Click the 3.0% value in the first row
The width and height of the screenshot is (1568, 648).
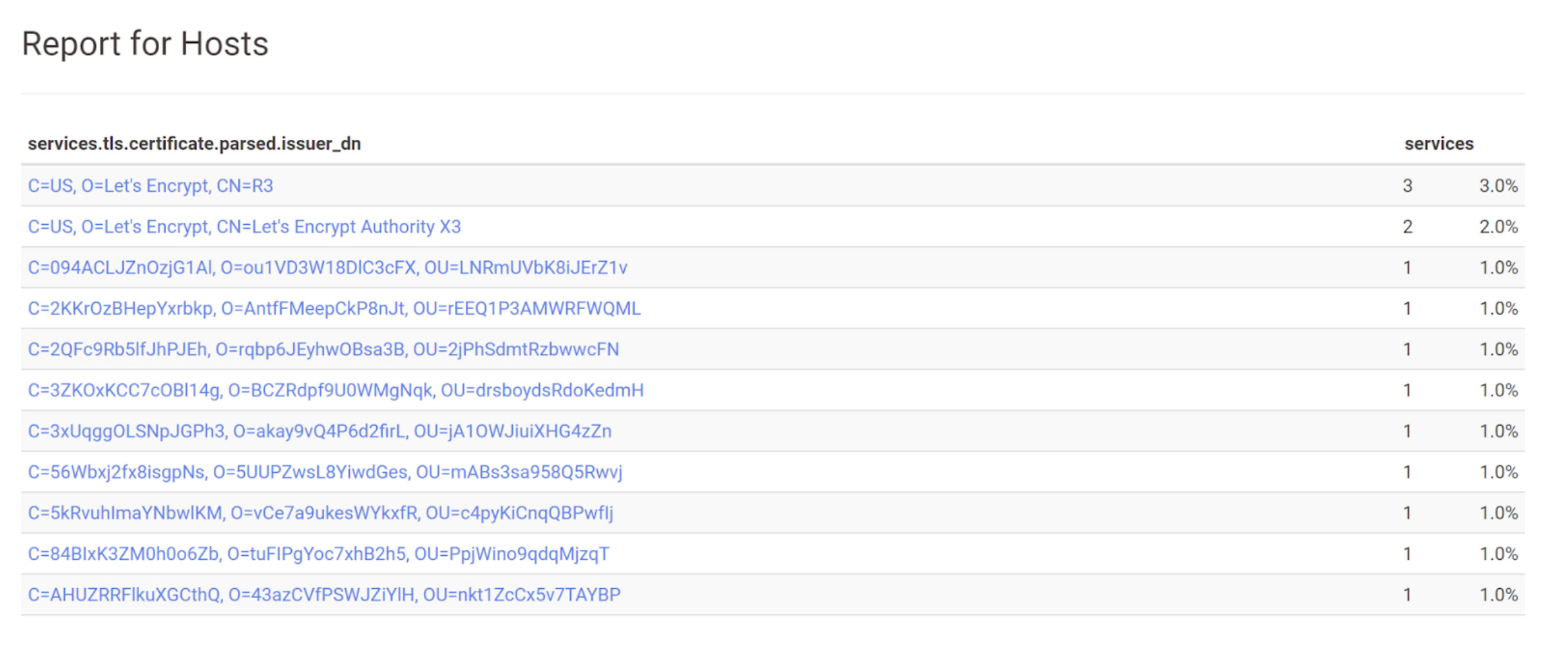click(x=1498, y=186)
